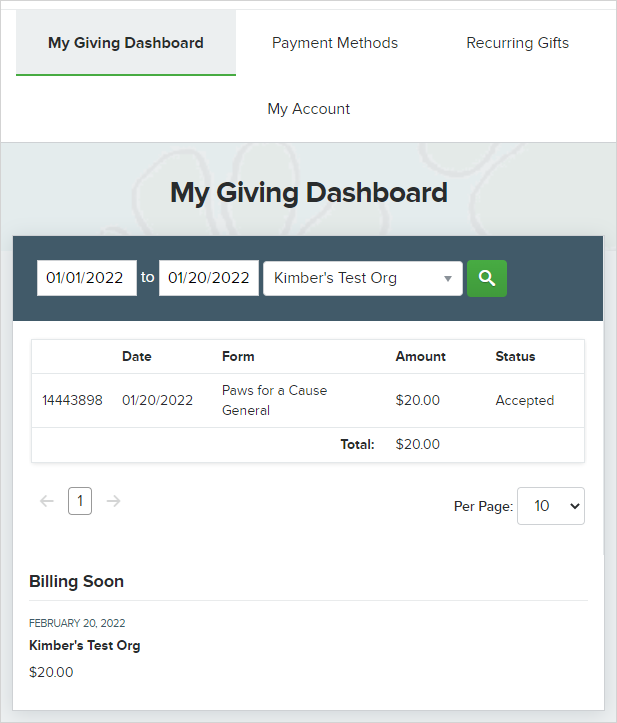The height and width of the screenshot is (723, 617).
Task: Click the Status column header
Action: [515, 356]
